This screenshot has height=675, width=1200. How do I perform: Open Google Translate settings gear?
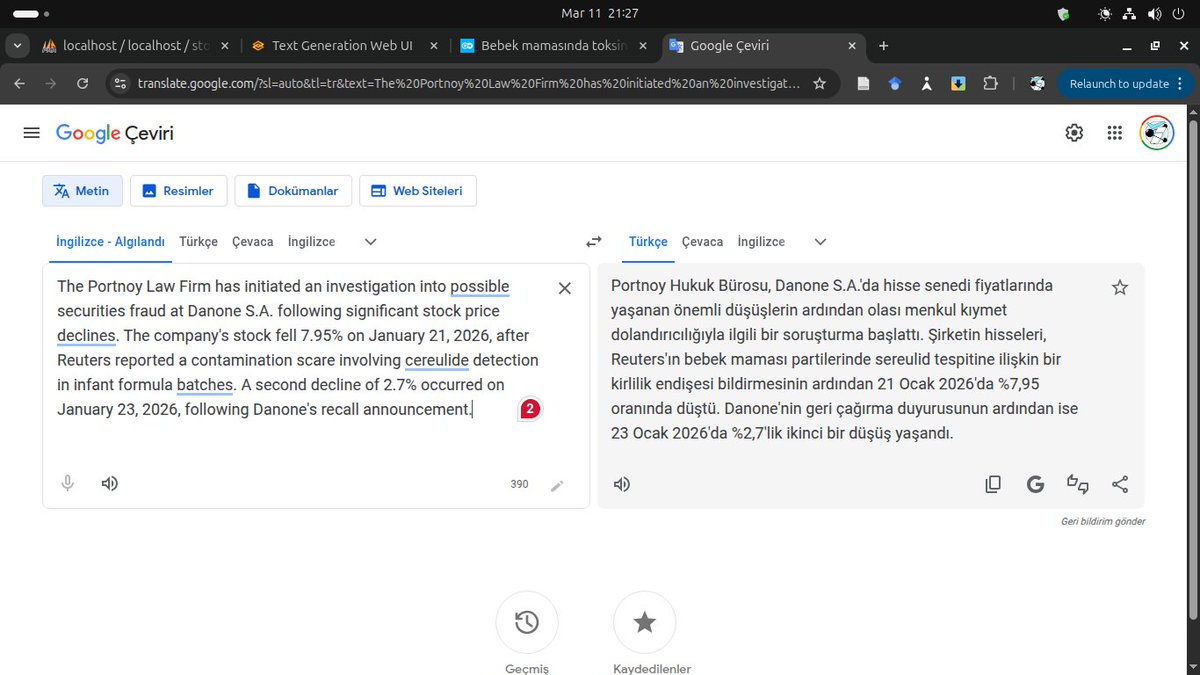coord(1074,133)
